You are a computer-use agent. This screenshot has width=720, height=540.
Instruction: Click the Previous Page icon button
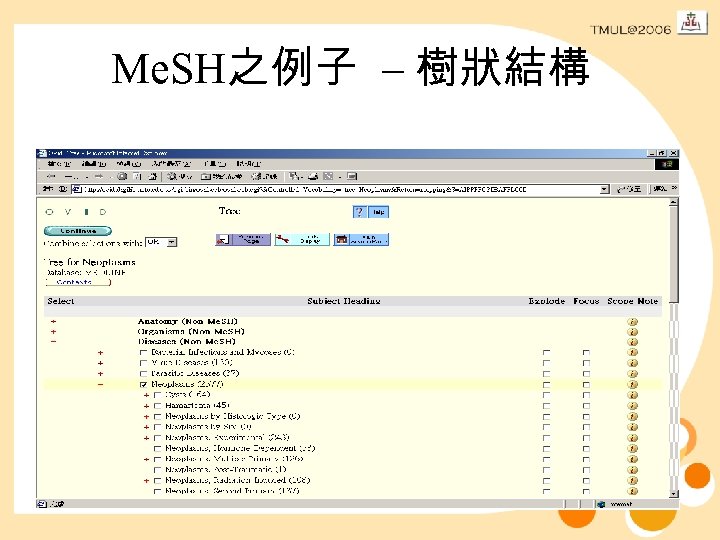243,240
